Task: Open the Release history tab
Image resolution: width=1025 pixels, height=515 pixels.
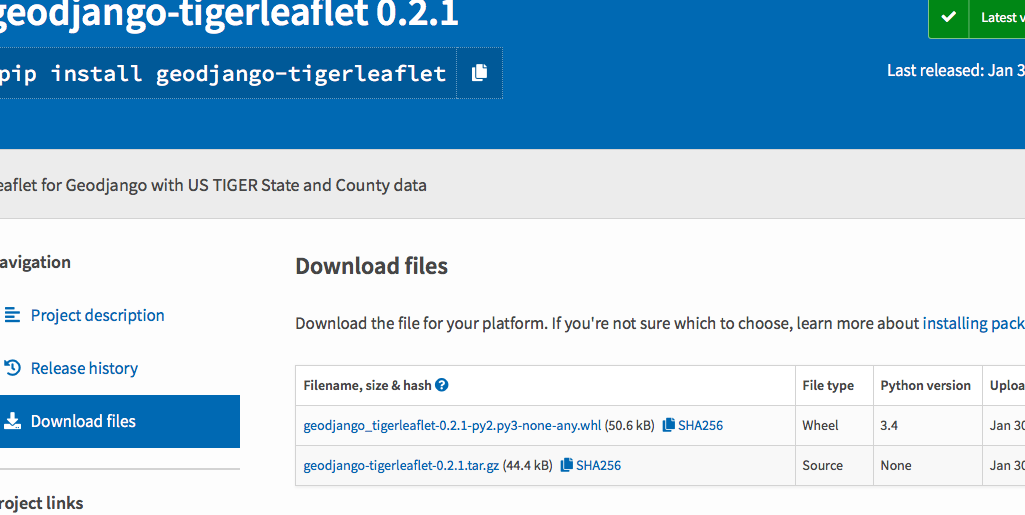Action: pos(84,368)
